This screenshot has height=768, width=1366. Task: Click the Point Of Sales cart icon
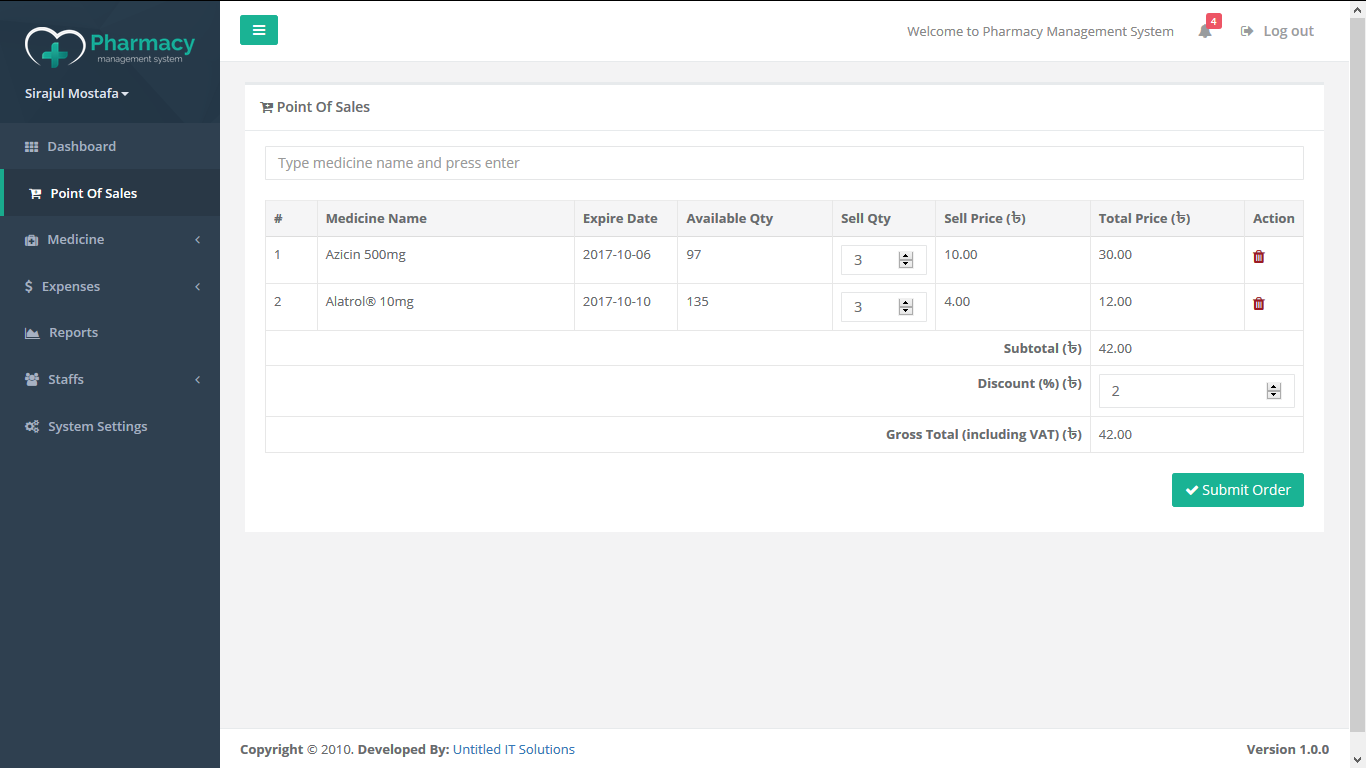(35, 194)
